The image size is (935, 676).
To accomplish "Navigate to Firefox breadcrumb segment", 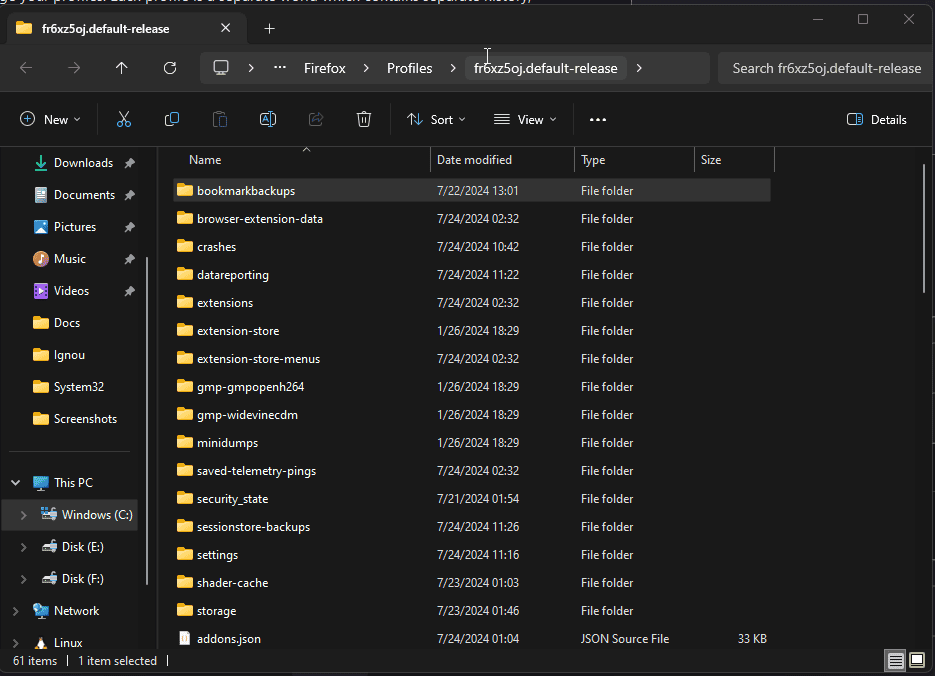I will (x=325, y=68).
